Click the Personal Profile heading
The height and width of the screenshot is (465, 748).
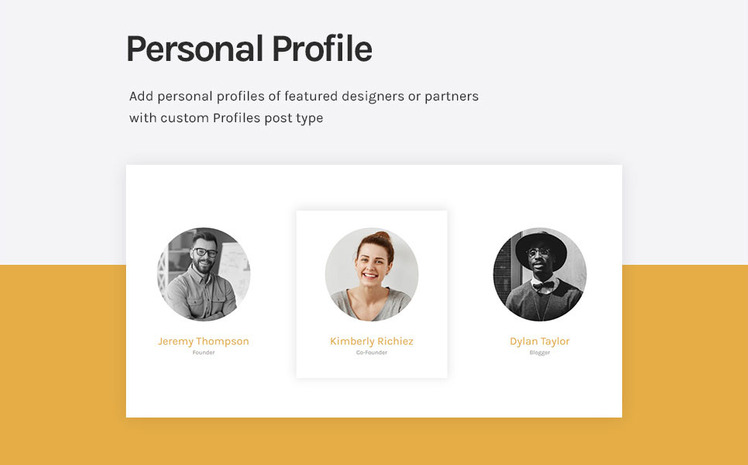(x=249, y=49)
